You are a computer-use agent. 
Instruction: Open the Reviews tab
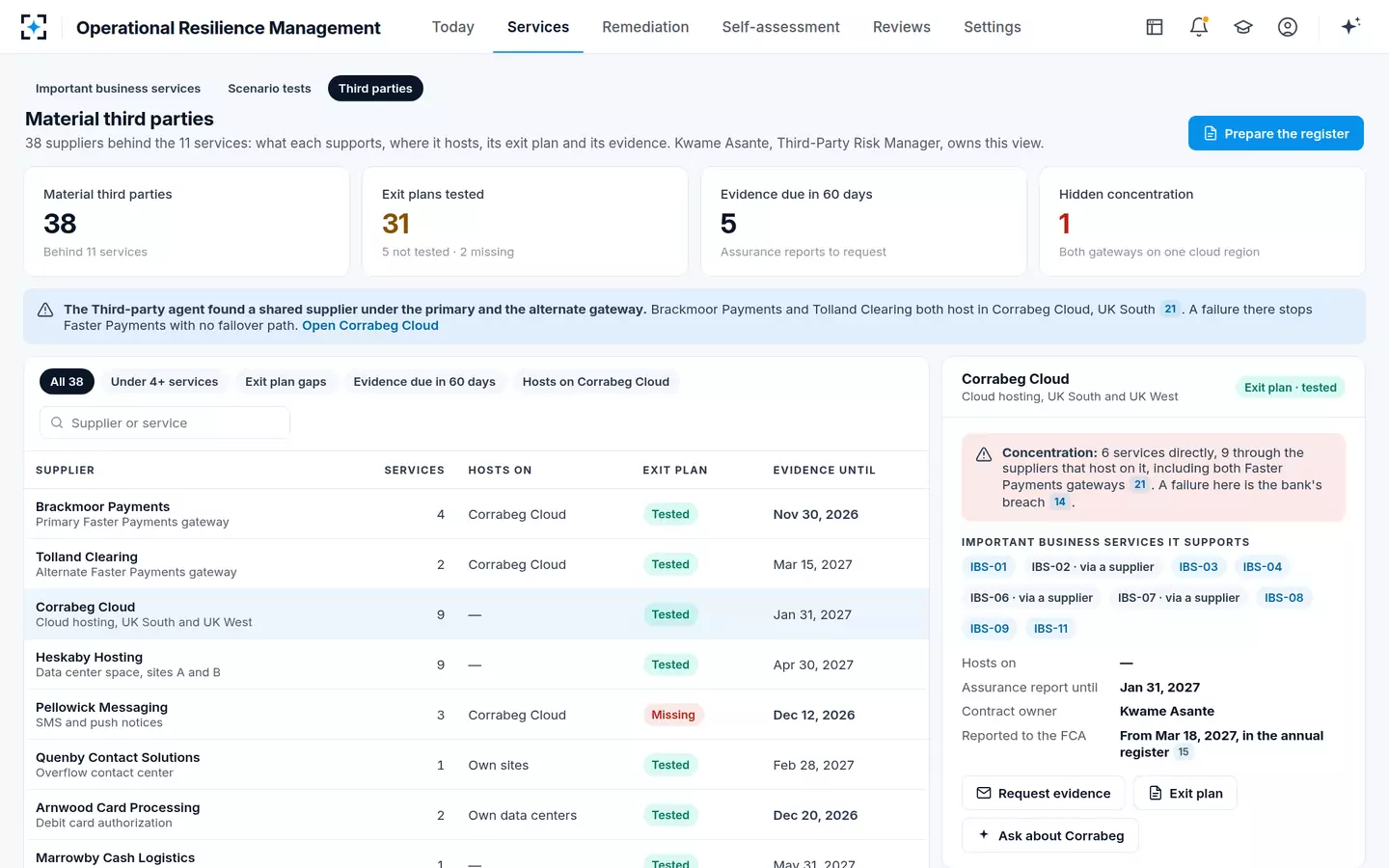tap(902, 27)
